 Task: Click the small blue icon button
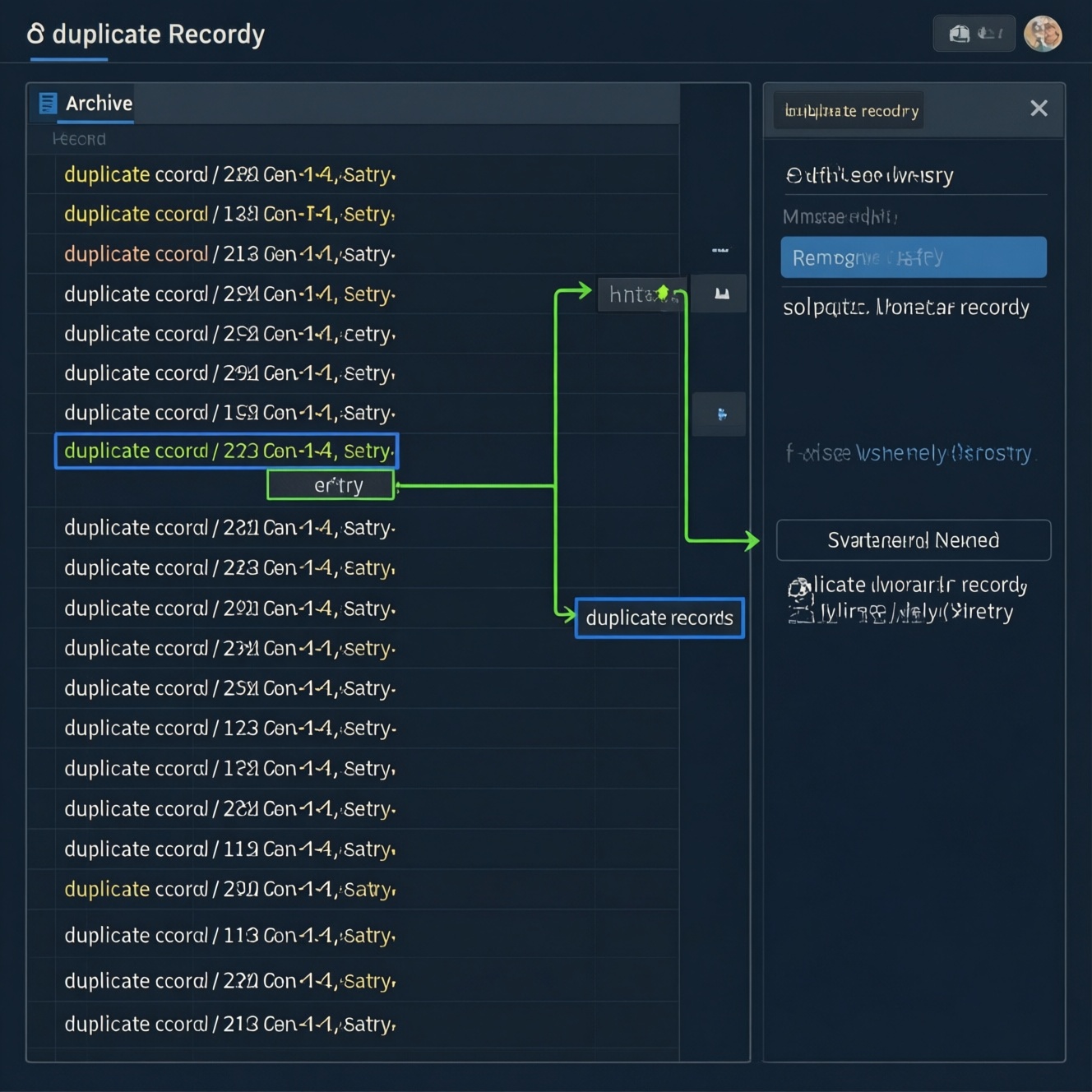[x=720, y=414]
